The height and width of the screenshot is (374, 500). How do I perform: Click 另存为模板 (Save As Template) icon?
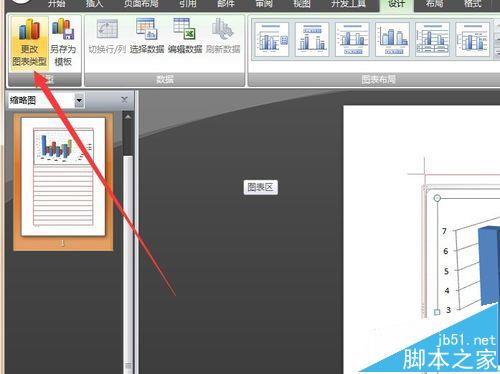(x=63, y=43)
